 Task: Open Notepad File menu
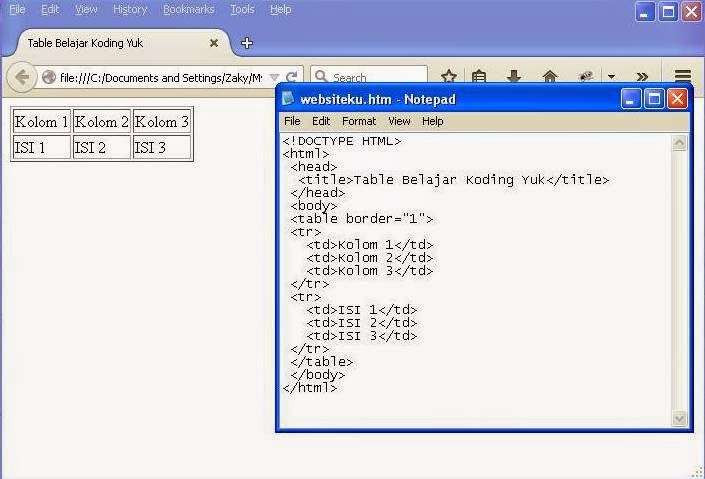tap(292, 121)
